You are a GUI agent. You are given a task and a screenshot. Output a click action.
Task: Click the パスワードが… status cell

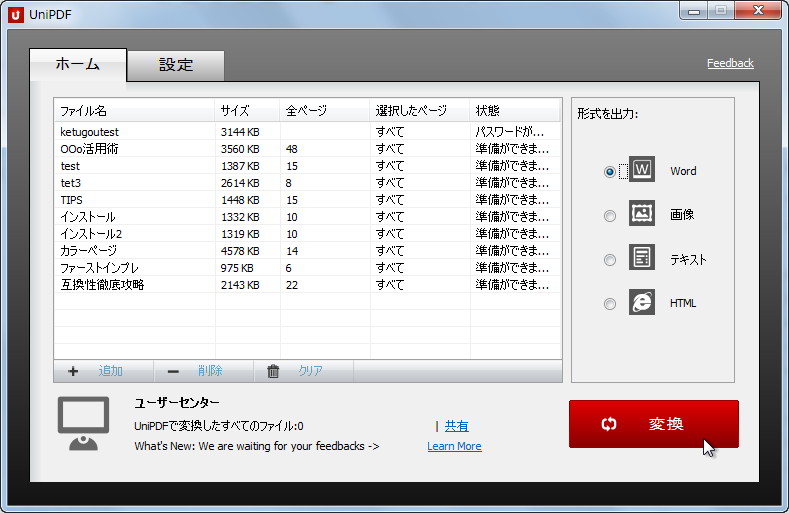click(x=510, y=132)
